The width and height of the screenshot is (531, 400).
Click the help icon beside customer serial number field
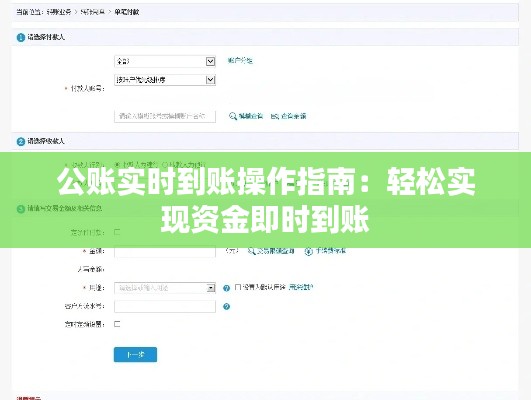[x=227, y=306]
